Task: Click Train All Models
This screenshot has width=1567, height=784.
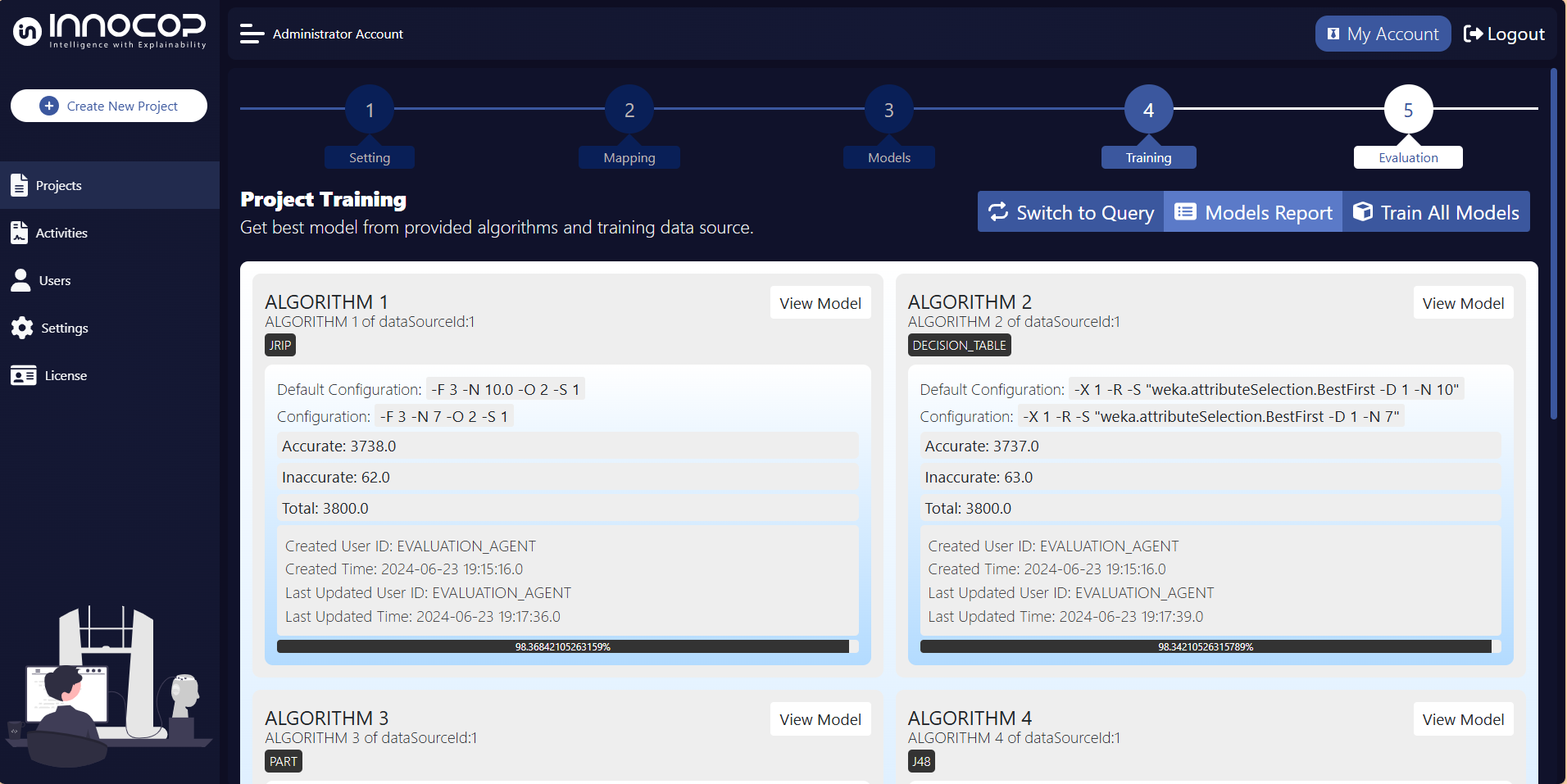Action: coord(1436,211)
